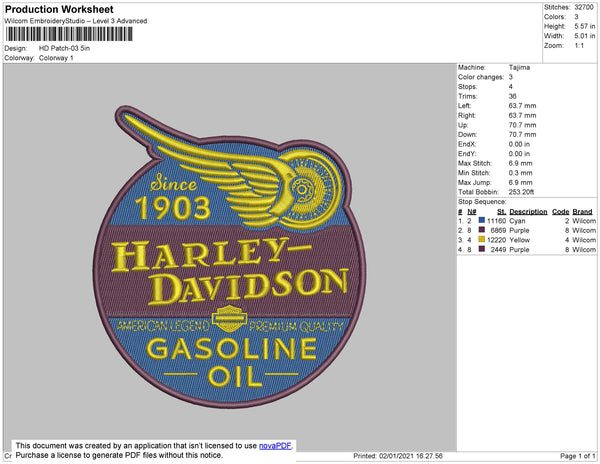Select the Up value '70.7 mm'
600x464 pixels.
(522, 125)
